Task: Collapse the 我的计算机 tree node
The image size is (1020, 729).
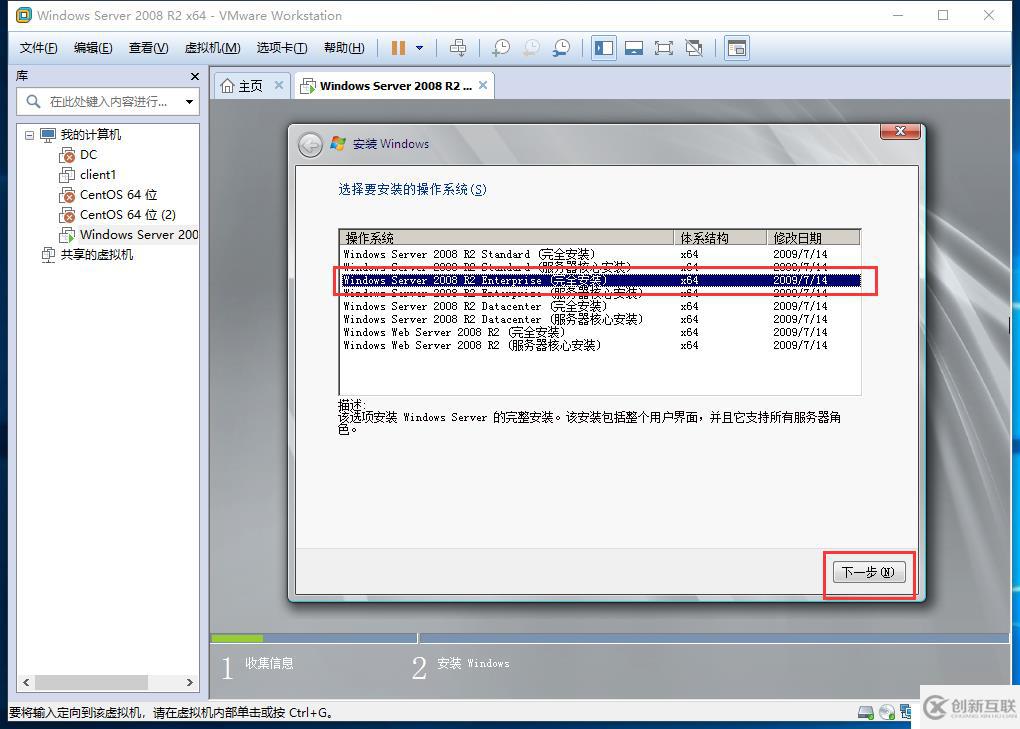Action: [x=29, y=135]
